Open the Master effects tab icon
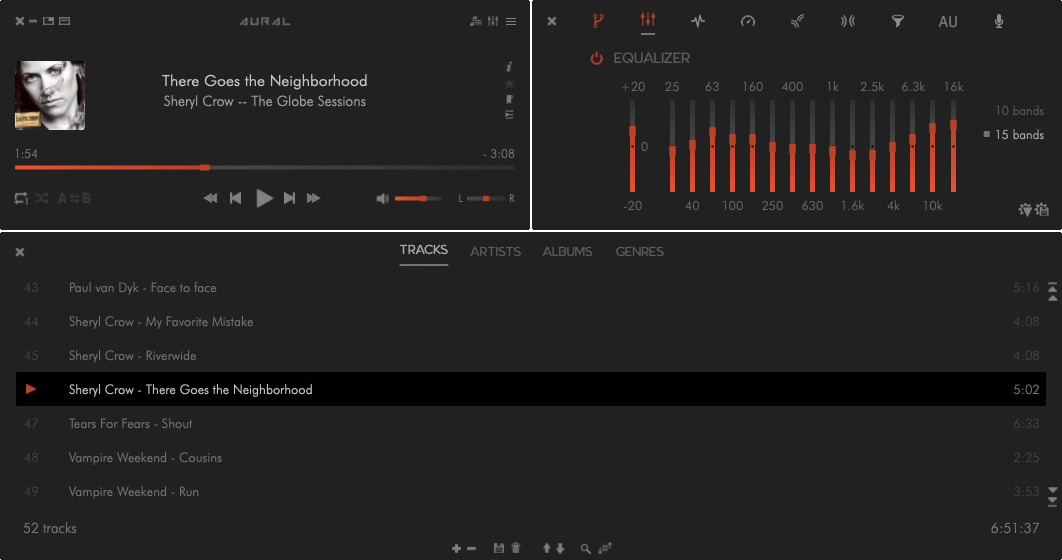 [x=597, y=21]
